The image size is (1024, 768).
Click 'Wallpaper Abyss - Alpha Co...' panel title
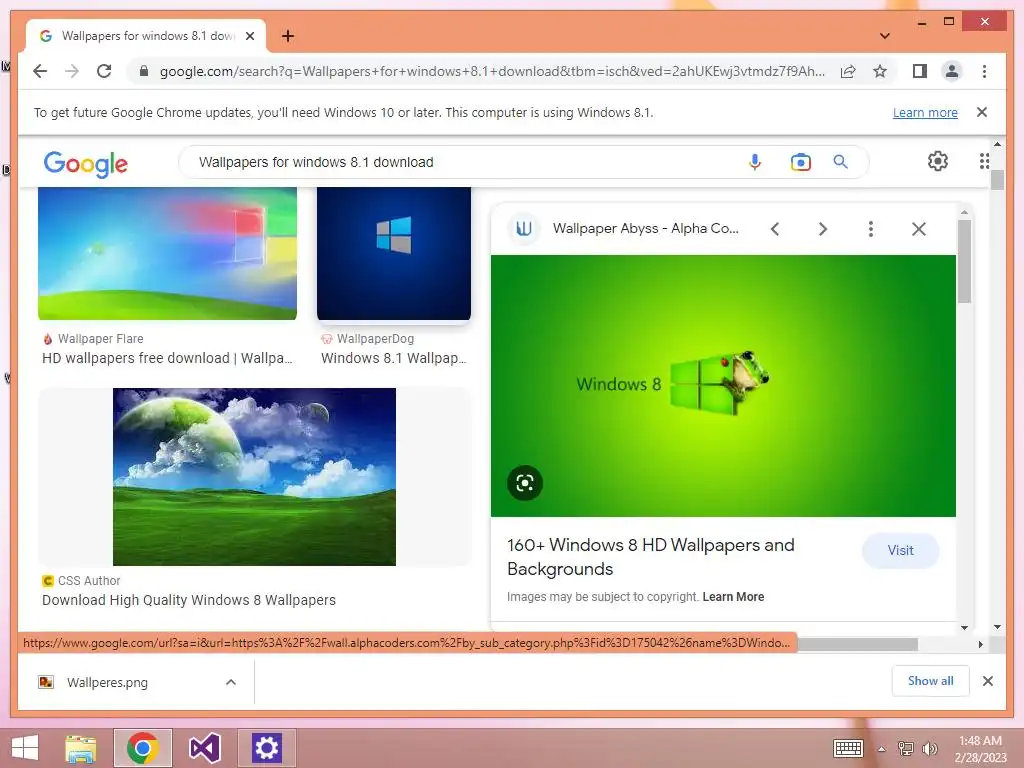(x=646, y=229)
